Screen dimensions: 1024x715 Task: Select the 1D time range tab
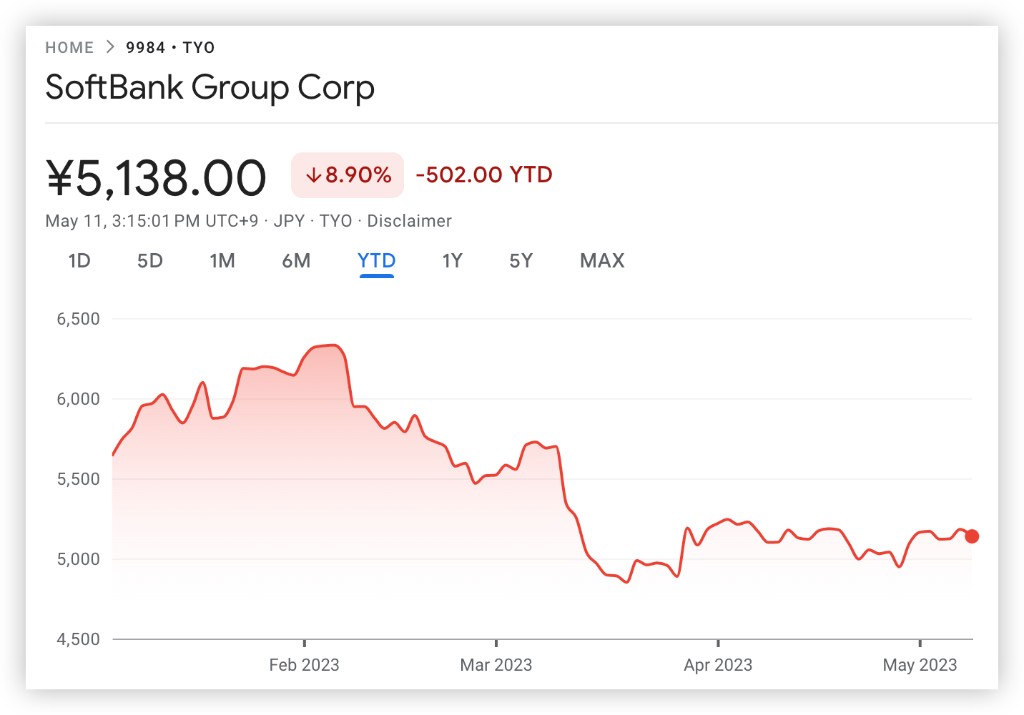pos(79,261)
